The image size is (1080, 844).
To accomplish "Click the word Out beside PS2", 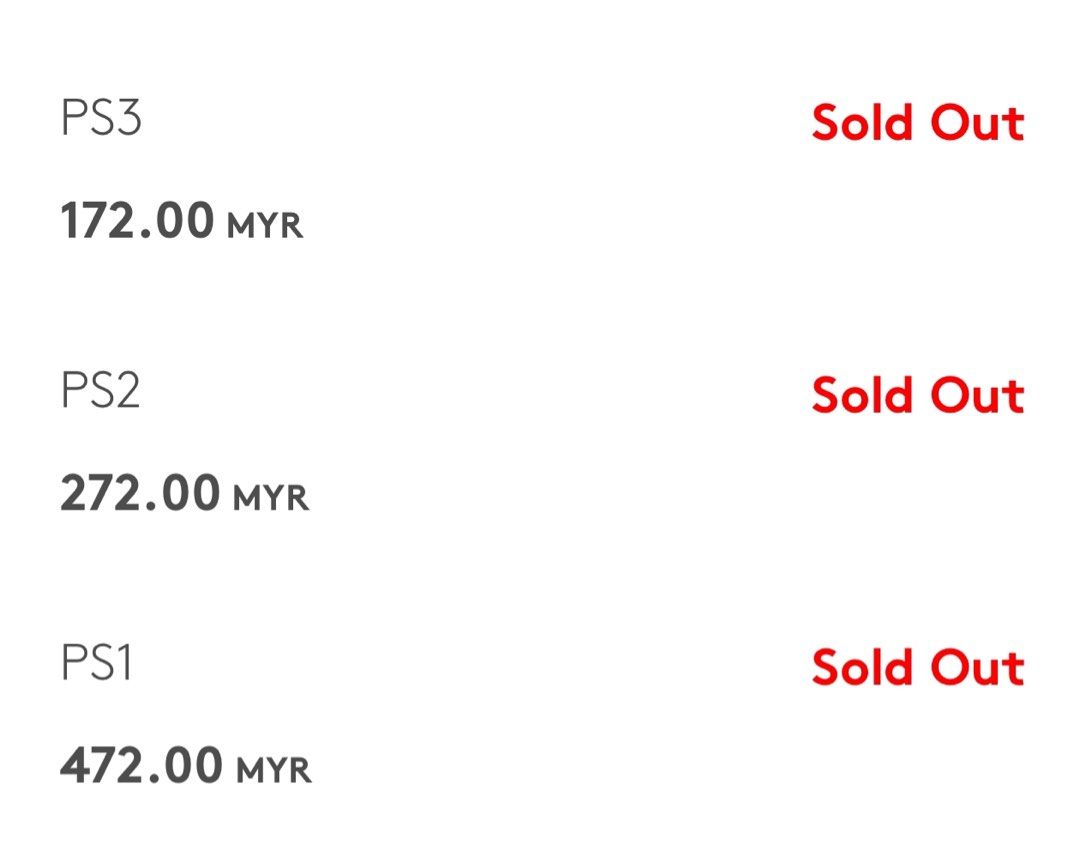I will [977, 395].
